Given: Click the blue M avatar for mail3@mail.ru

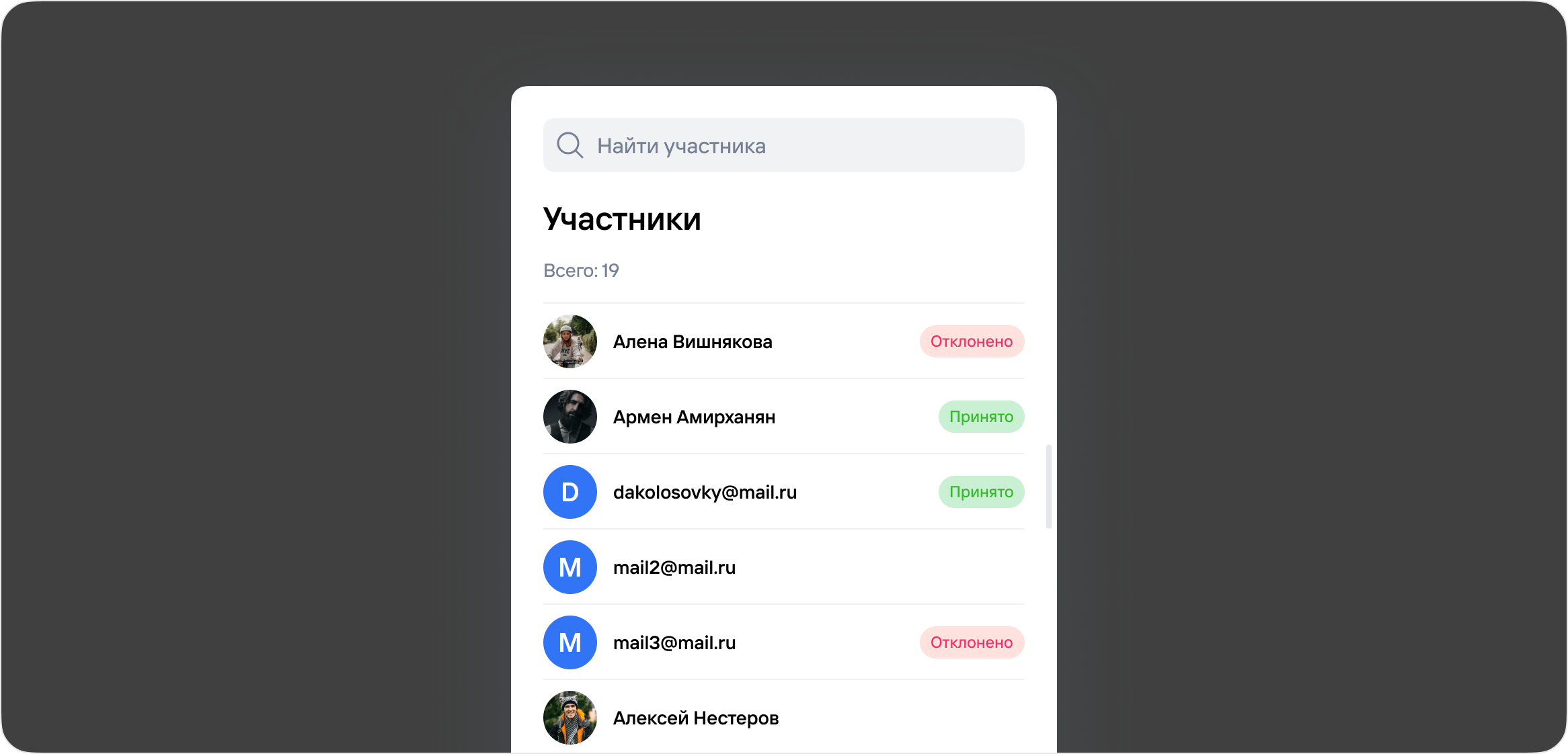Looking at the screenshot, I should coord(570,642).
